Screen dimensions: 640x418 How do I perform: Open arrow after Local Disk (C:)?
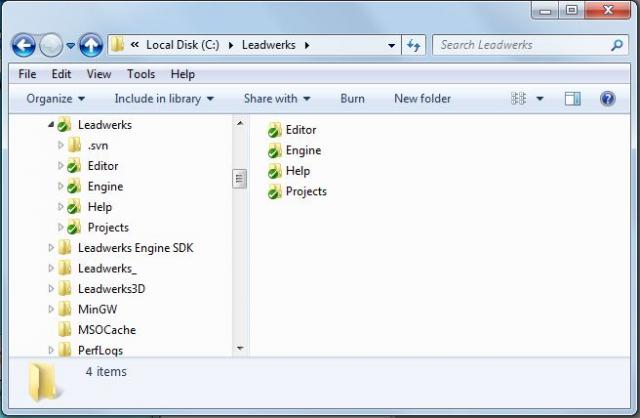pos(231,45)
